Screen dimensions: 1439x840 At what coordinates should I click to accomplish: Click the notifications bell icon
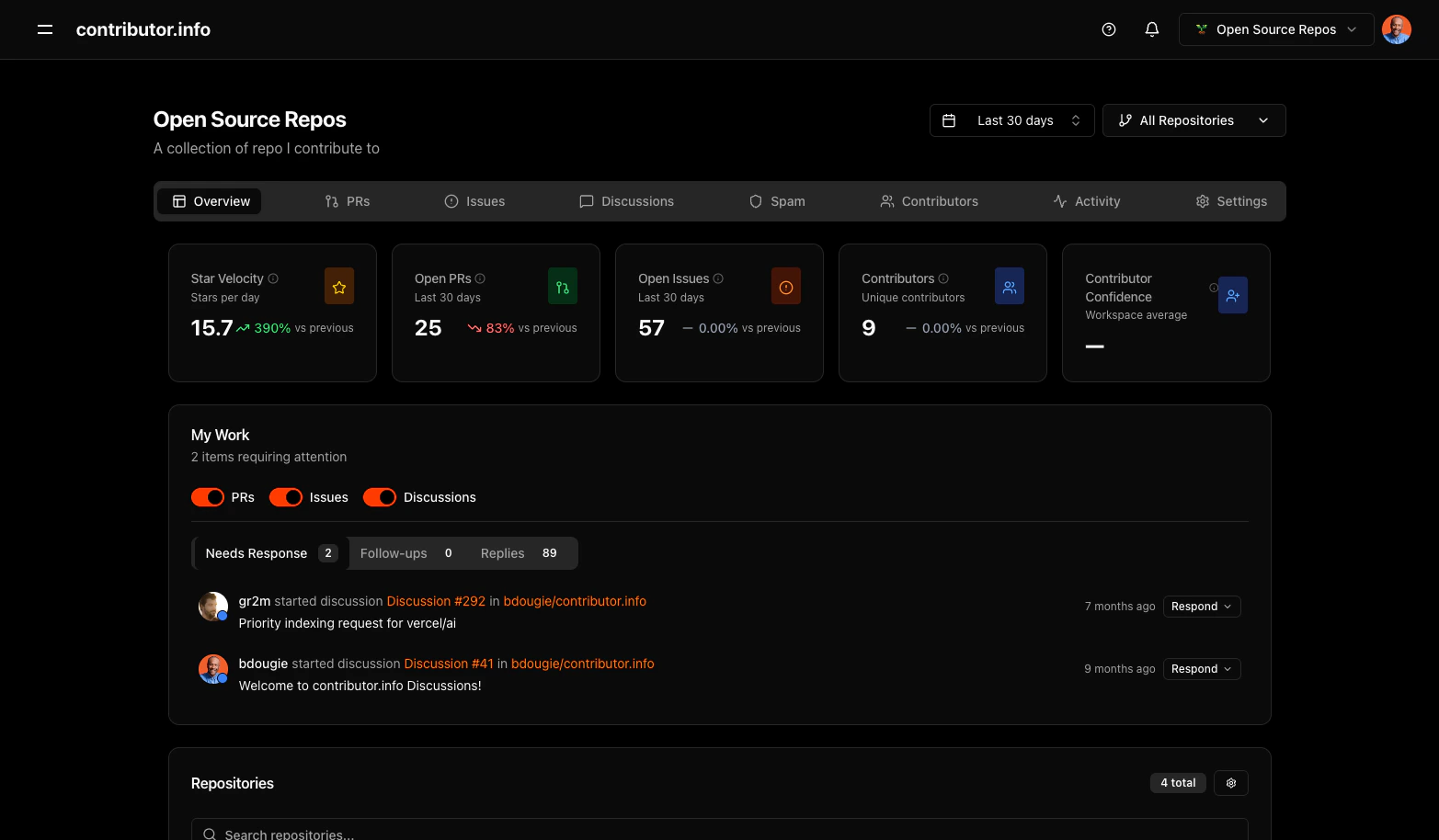1151,28
